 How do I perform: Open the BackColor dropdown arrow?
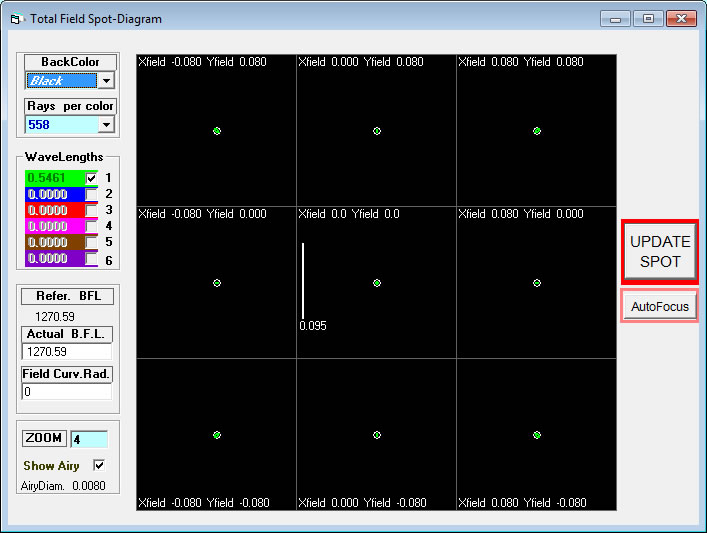tap(106, 81)
